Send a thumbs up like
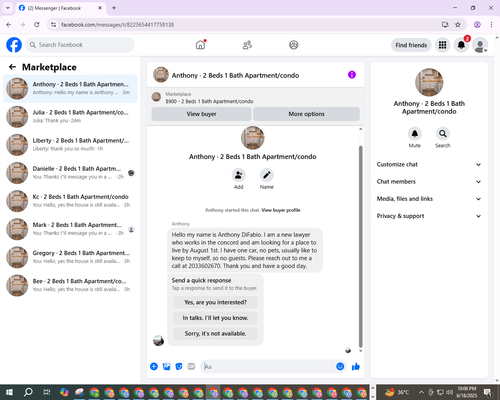This screenshot has height=400, width=500. tap(356, 367)
